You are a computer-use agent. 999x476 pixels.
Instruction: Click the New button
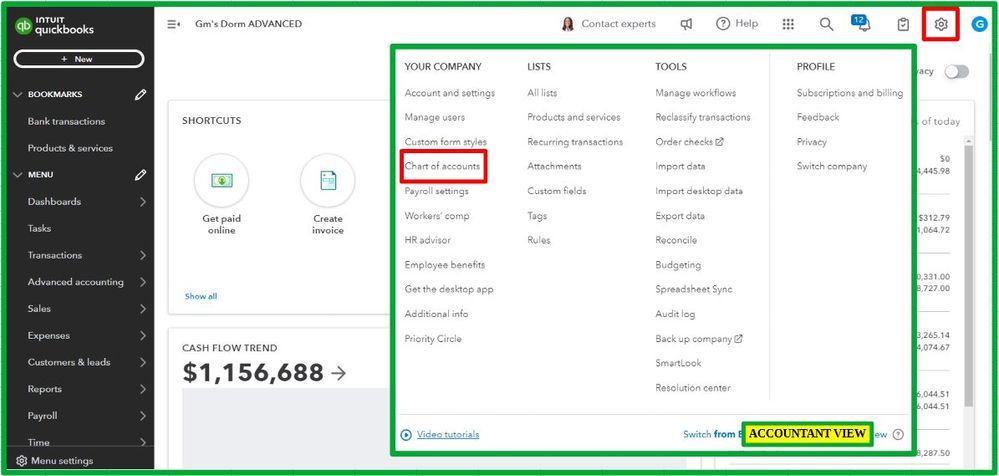click(x=79, y=59)
